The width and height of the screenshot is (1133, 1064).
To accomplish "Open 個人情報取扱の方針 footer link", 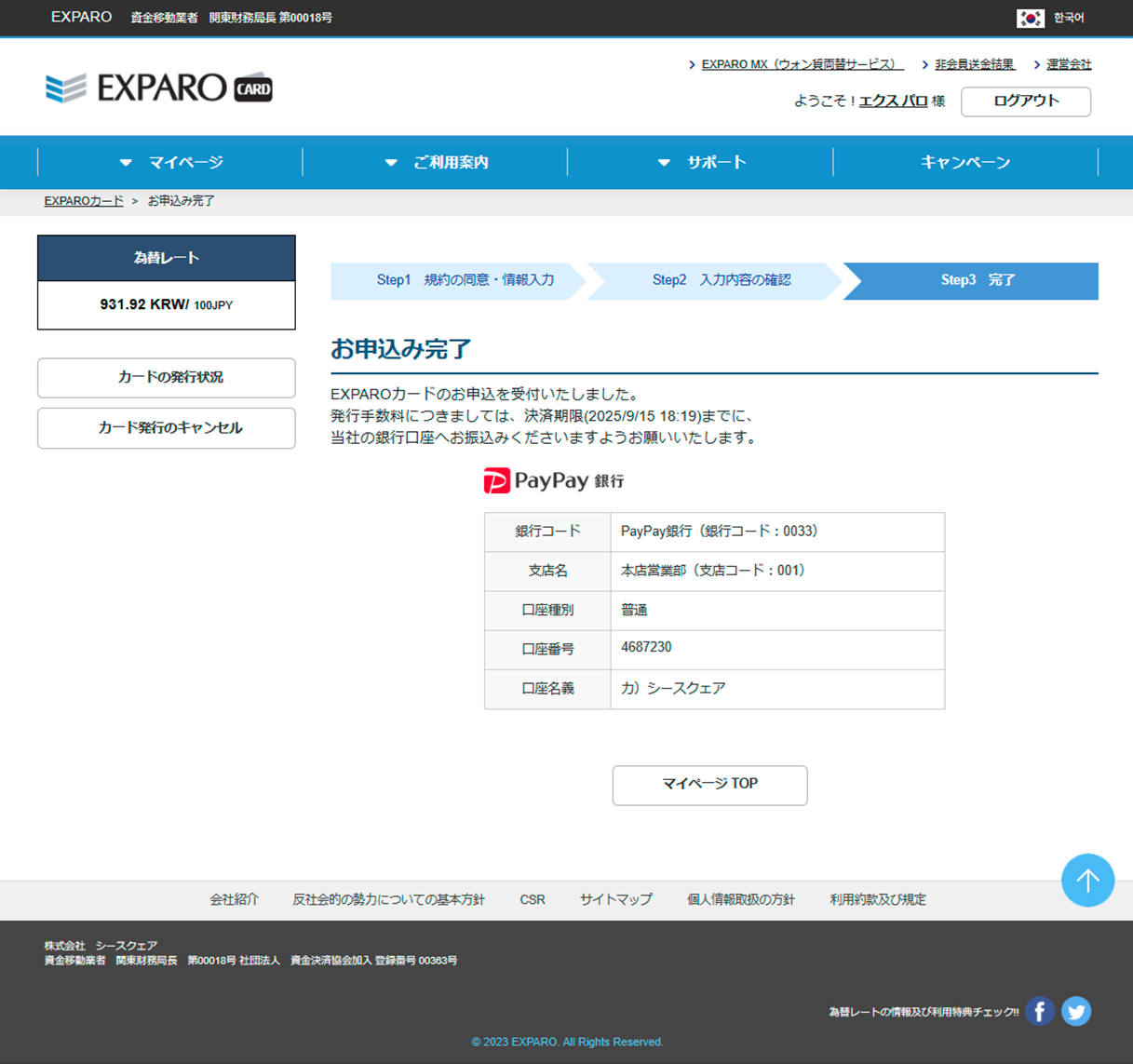I will pos(741,899).
